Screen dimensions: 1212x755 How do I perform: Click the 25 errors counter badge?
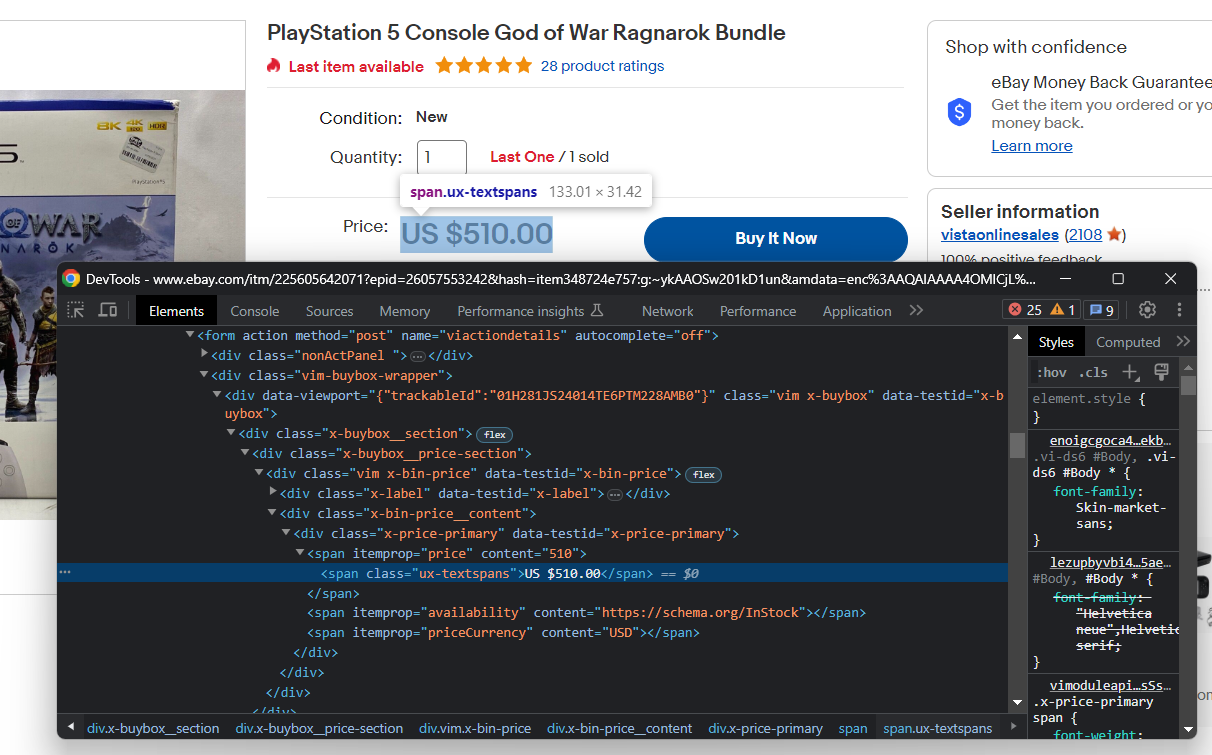click(1025, 310)
